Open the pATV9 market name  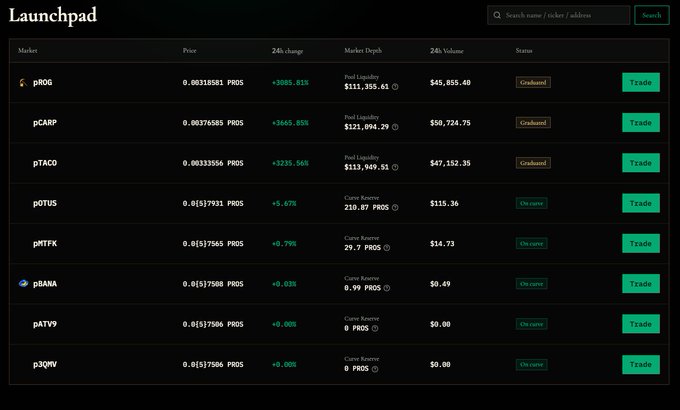point(45,324)
